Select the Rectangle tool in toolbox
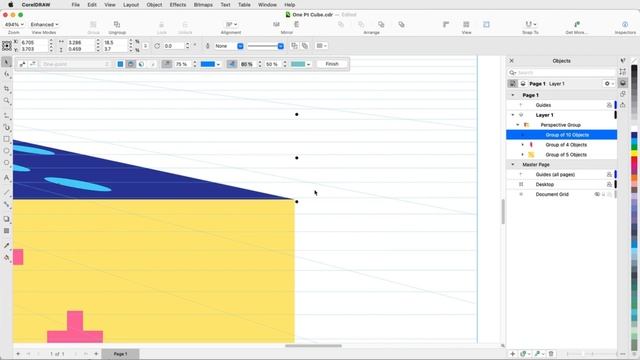Viewport: 640px width, 360px height. click(x=7, y=139)
